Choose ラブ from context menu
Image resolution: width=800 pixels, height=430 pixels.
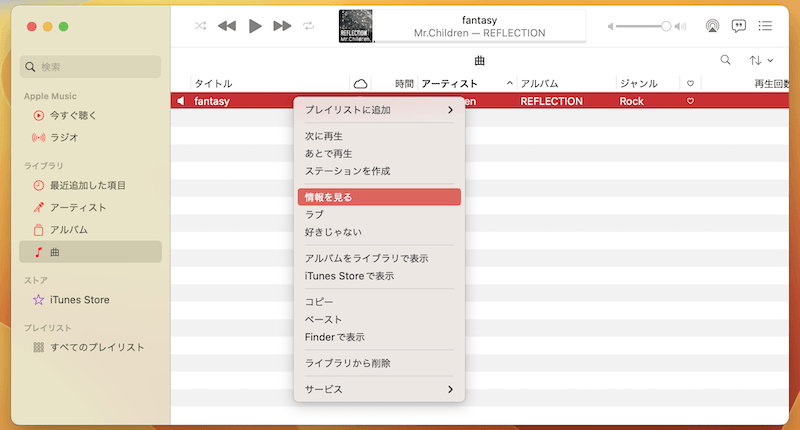(x=379, y=215)
